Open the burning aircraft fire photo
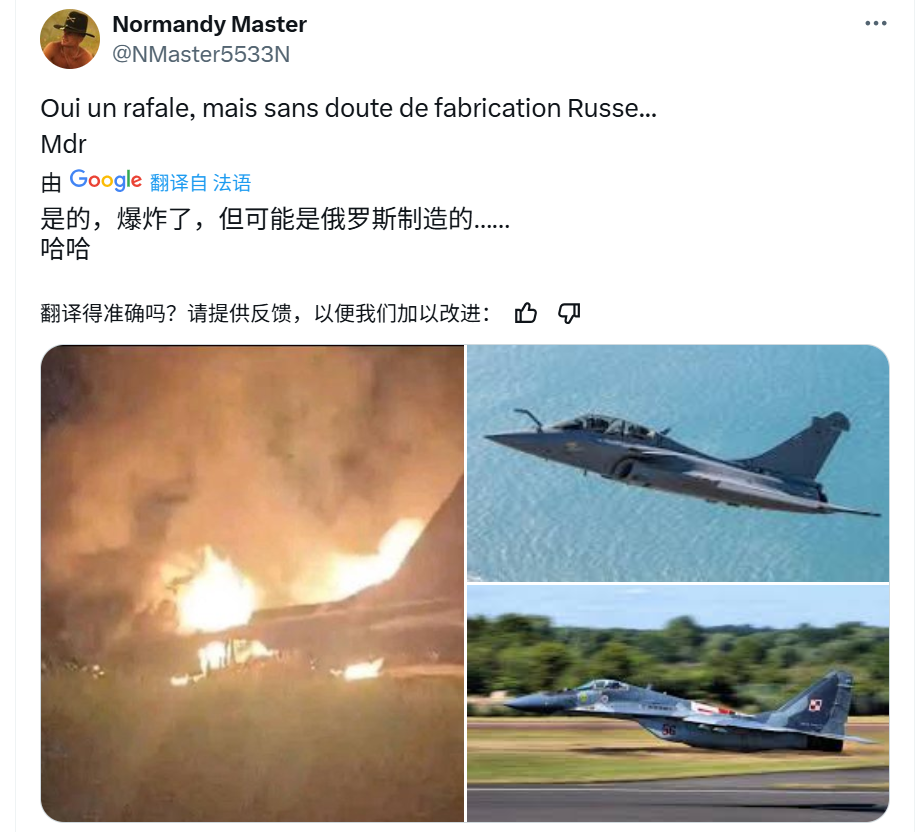 252,583
